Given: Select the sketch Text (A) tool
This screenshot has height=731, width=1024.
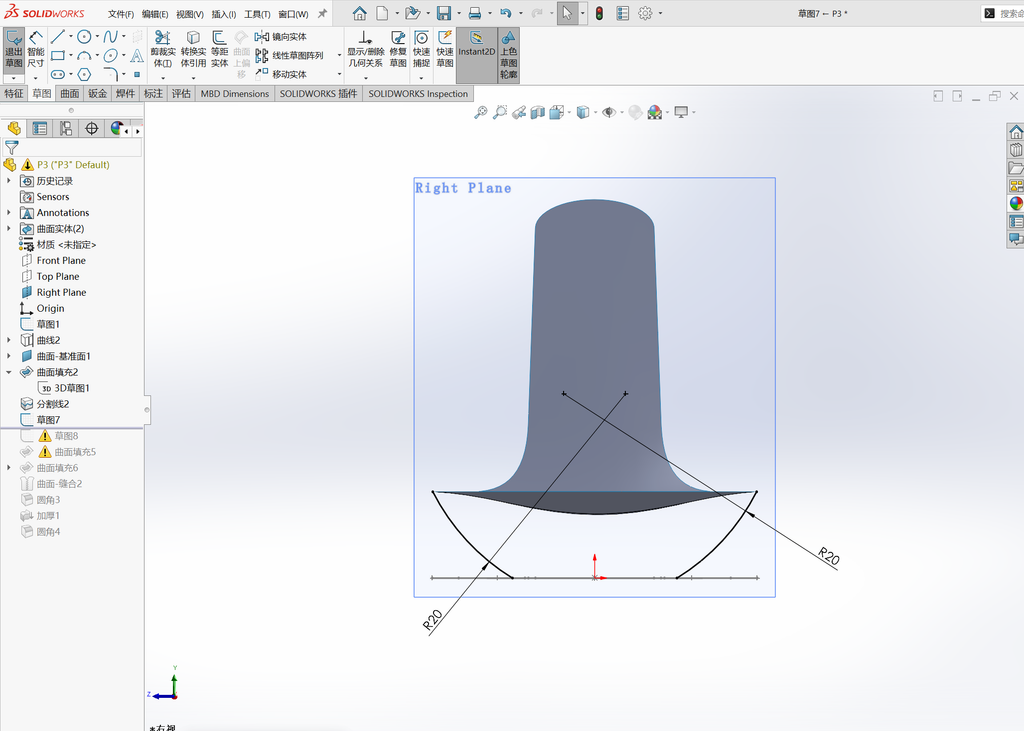Looking at the screenshot, I should coord(136,56).
